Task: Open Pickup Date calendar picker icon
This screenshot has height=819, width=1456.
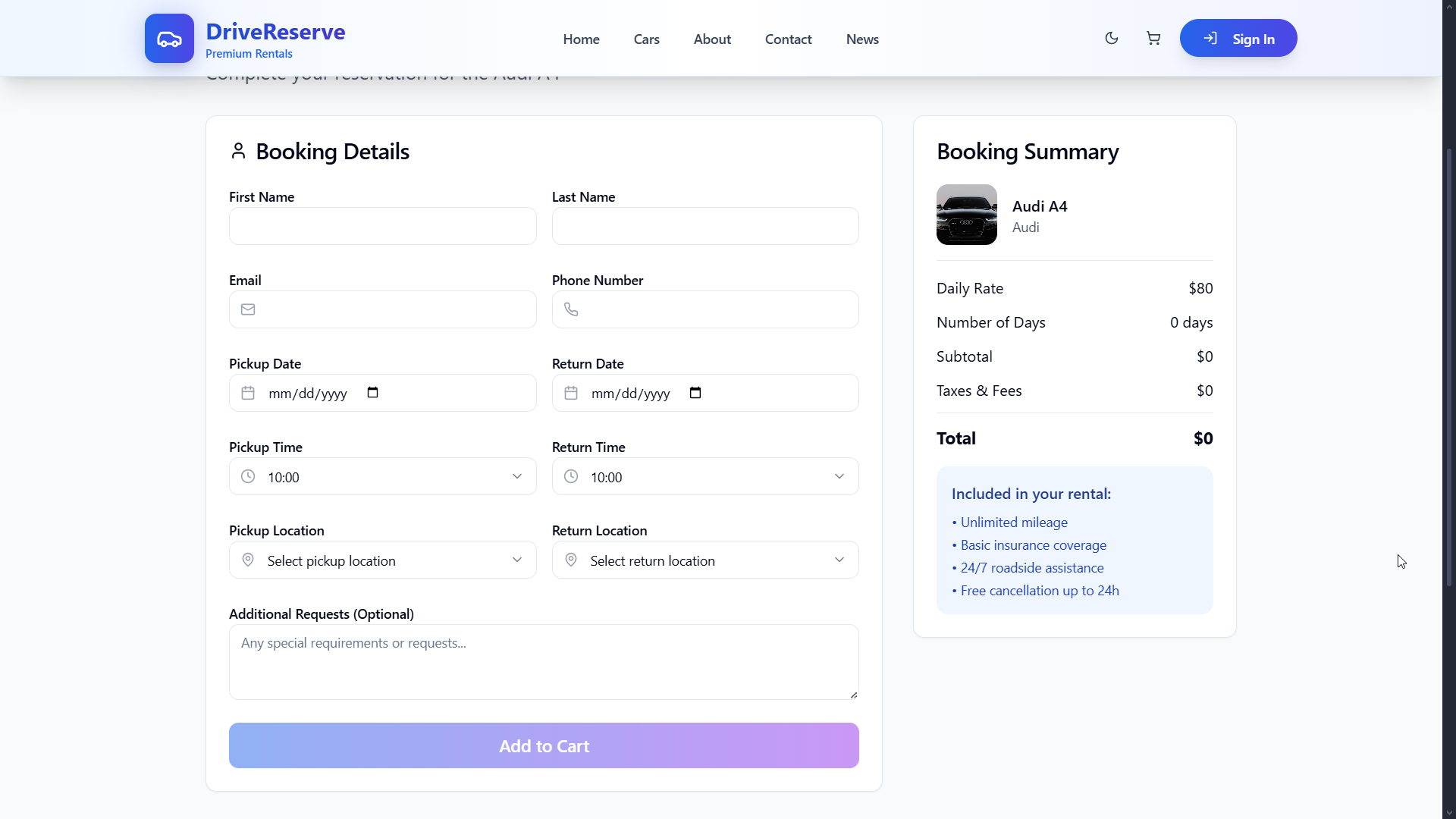Action: point(372,393)
